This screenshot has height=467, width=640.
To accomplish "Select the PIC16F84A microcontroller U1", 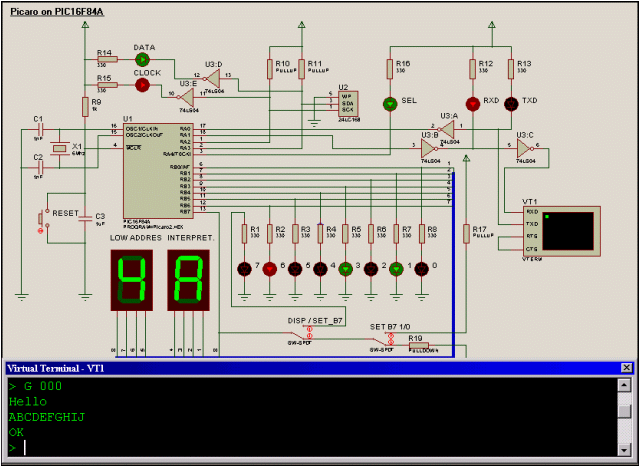I will pyautogui.click(x=158, y=171).
